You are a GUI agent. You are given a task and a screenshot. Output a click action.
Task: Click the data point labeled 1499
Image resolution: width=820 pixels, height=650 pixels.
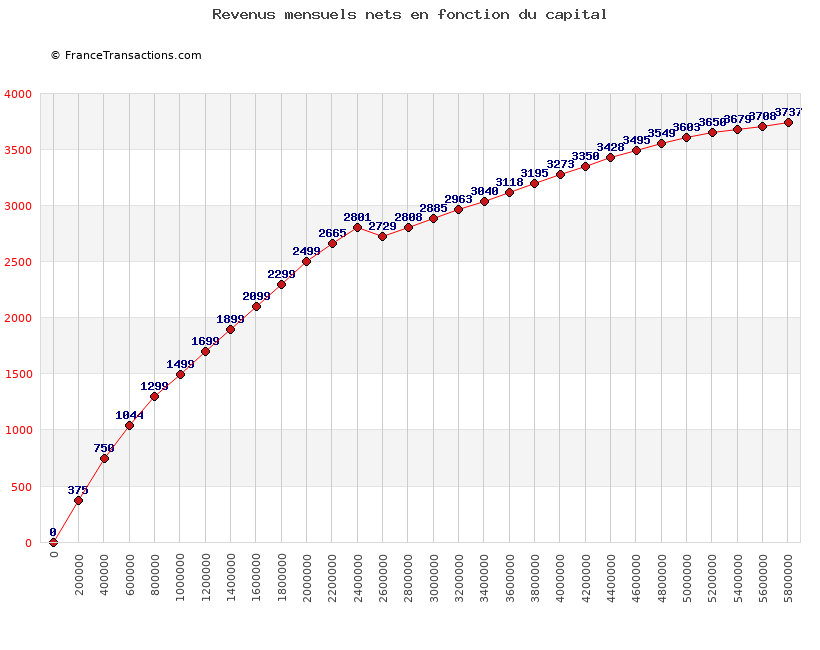click(x=180, y=374)
